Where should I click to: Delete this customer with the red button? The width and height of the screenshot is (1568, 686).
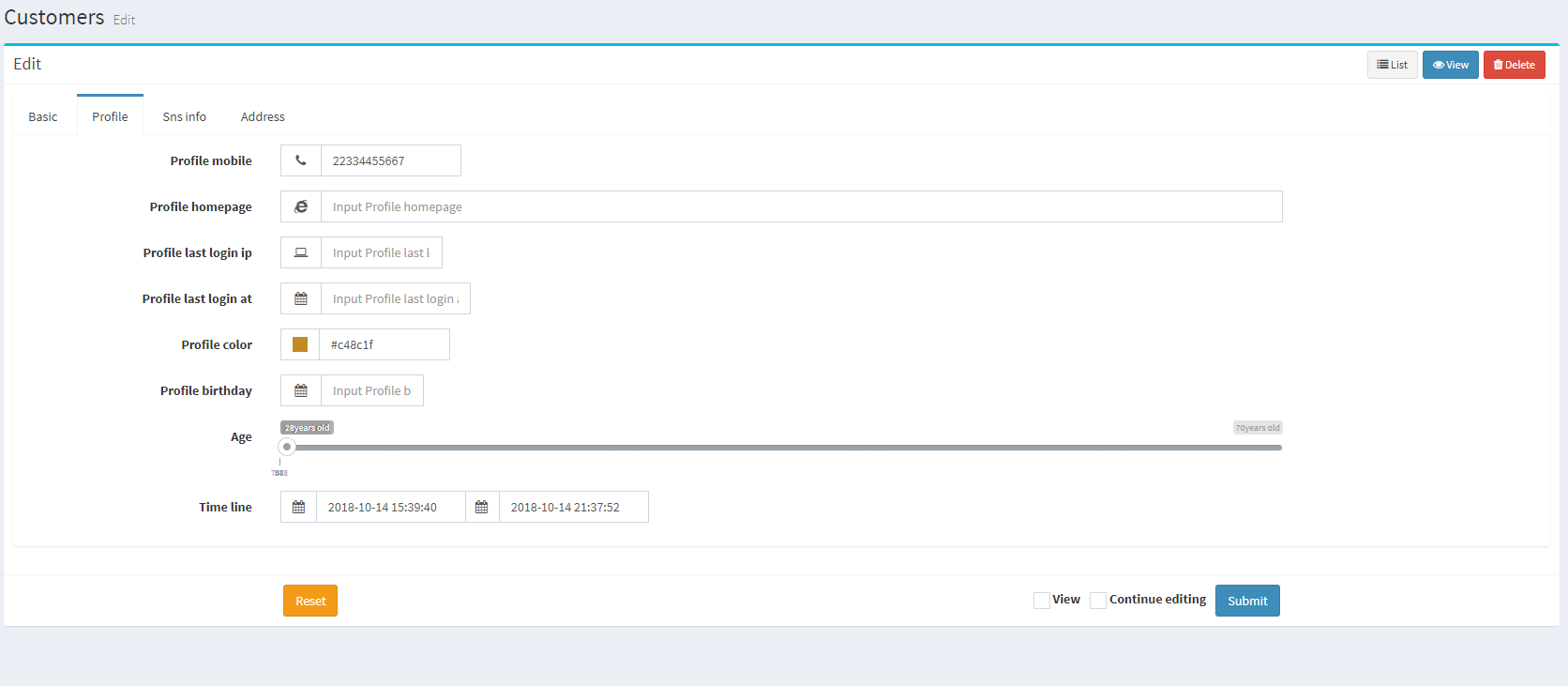pyautogui.click(x=1514, y=65)
